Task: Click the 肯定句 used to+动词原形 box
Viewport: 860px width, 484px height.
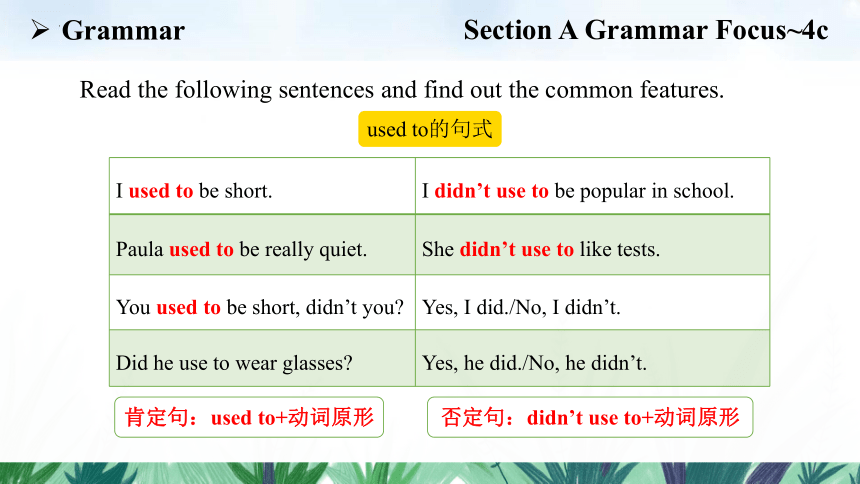Action: click(x=249, y=417)
